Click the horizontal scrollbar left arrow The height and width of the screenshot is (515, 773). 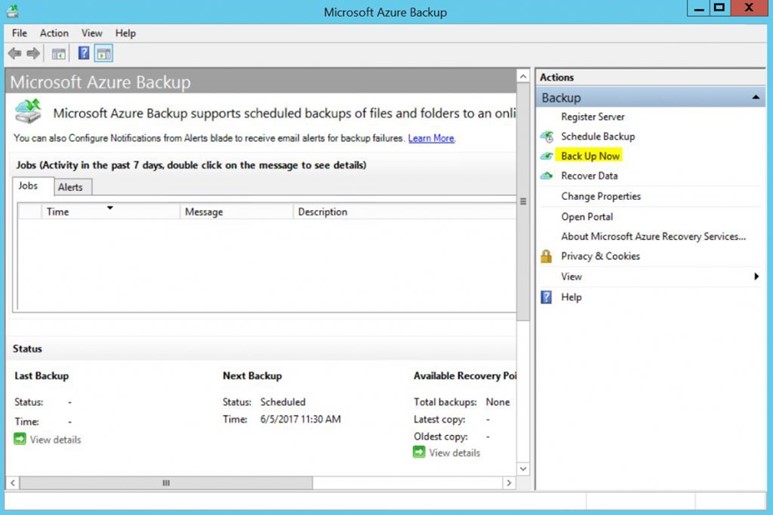[13, 483]
